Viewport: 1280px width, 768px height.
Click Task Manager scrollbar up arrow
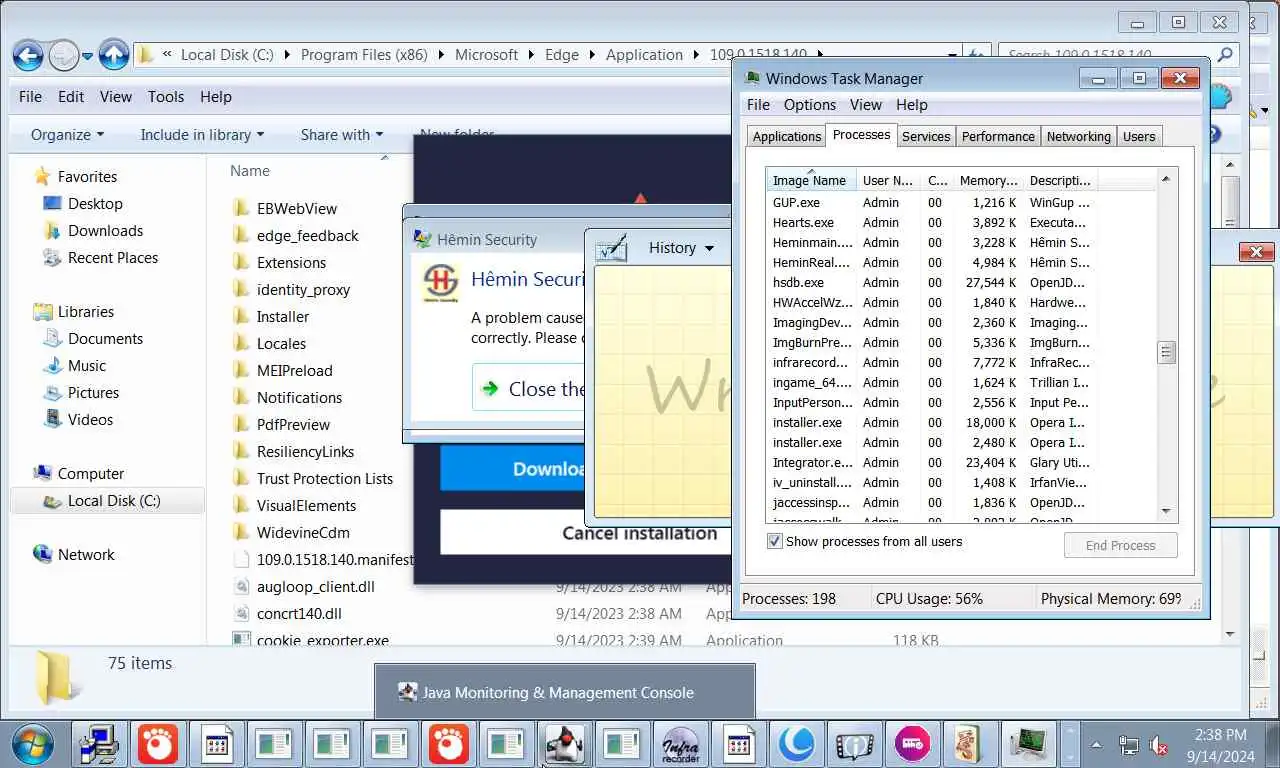coord(1166,178)
